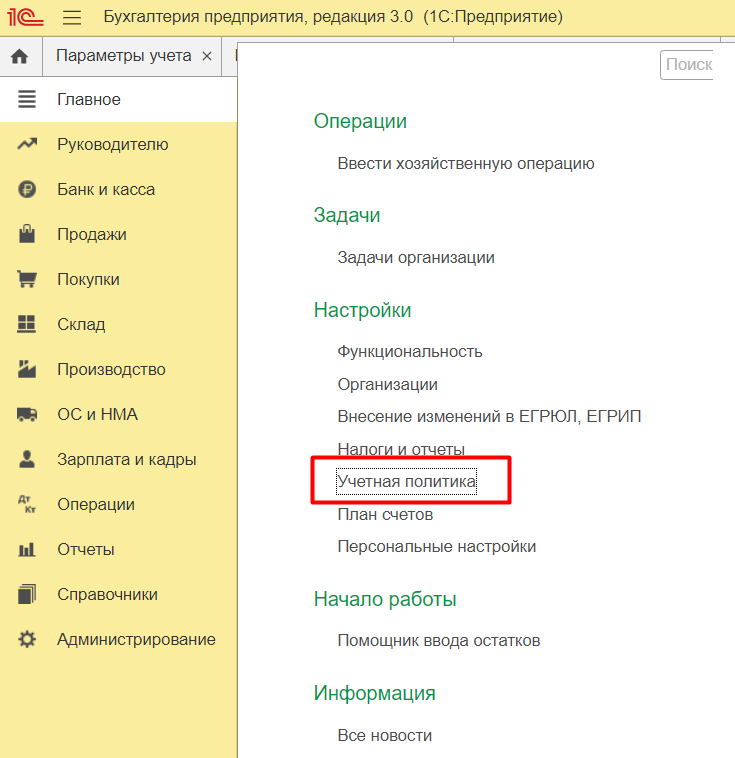Open Продажи shopping bag icon
This screenshot has height=758, width=735.
tap(27, 235)
